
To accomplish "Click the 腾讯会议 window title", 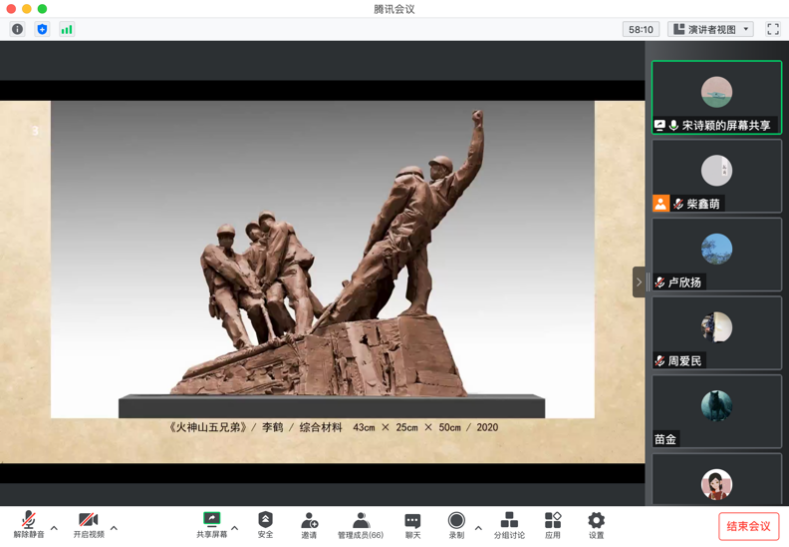I will 394,9.
